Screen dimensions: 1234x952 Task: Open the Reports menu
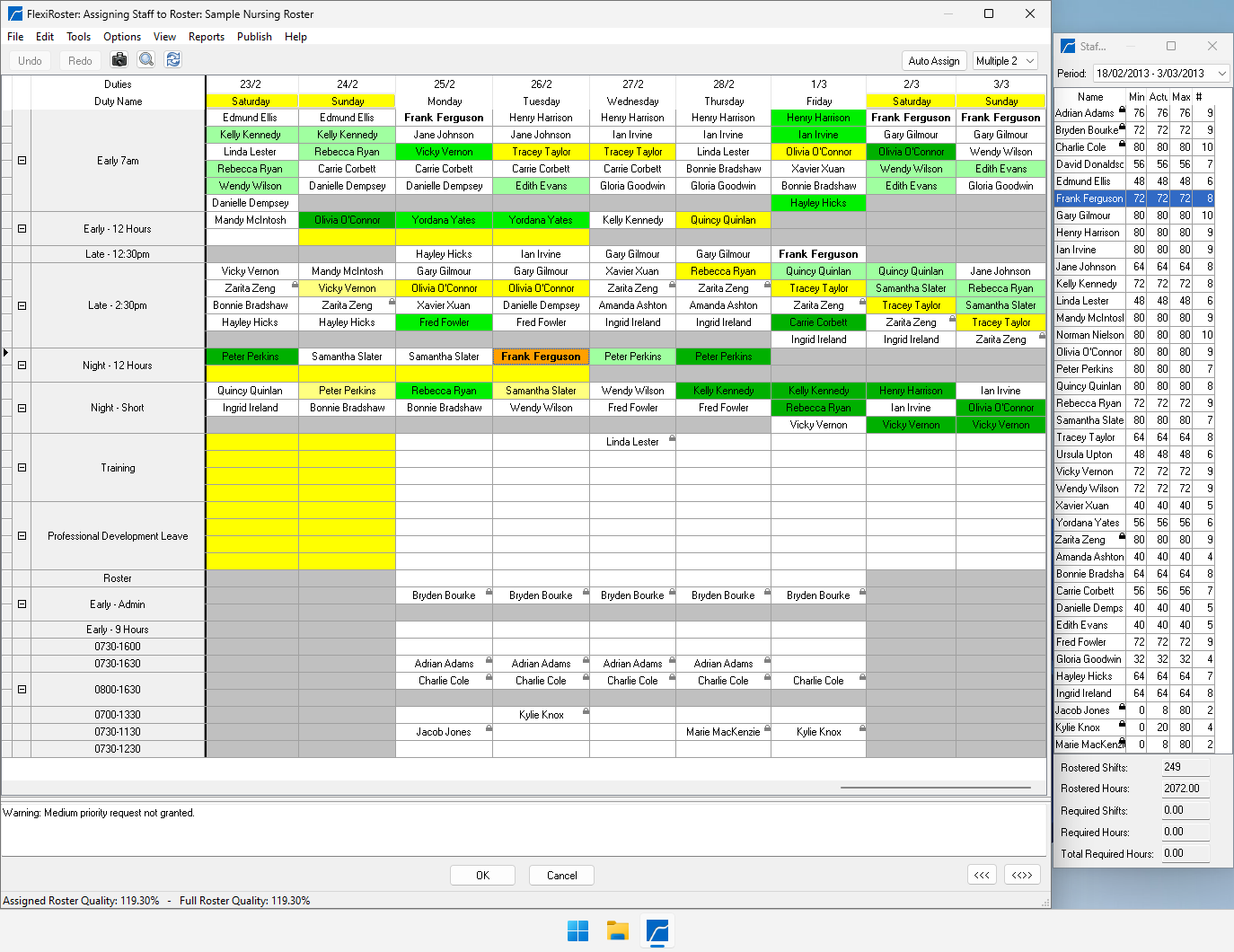206,37
